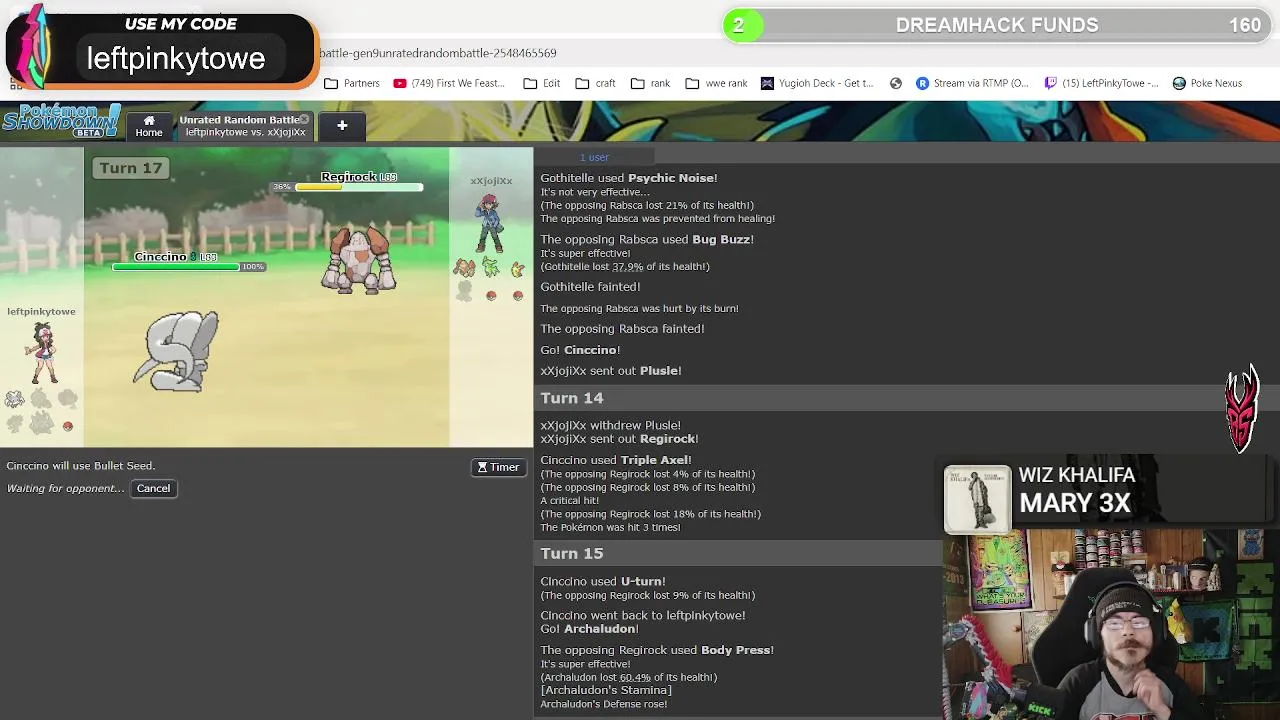Select your Cinccino team icon
1280x720 pixels.
(15, 400)
